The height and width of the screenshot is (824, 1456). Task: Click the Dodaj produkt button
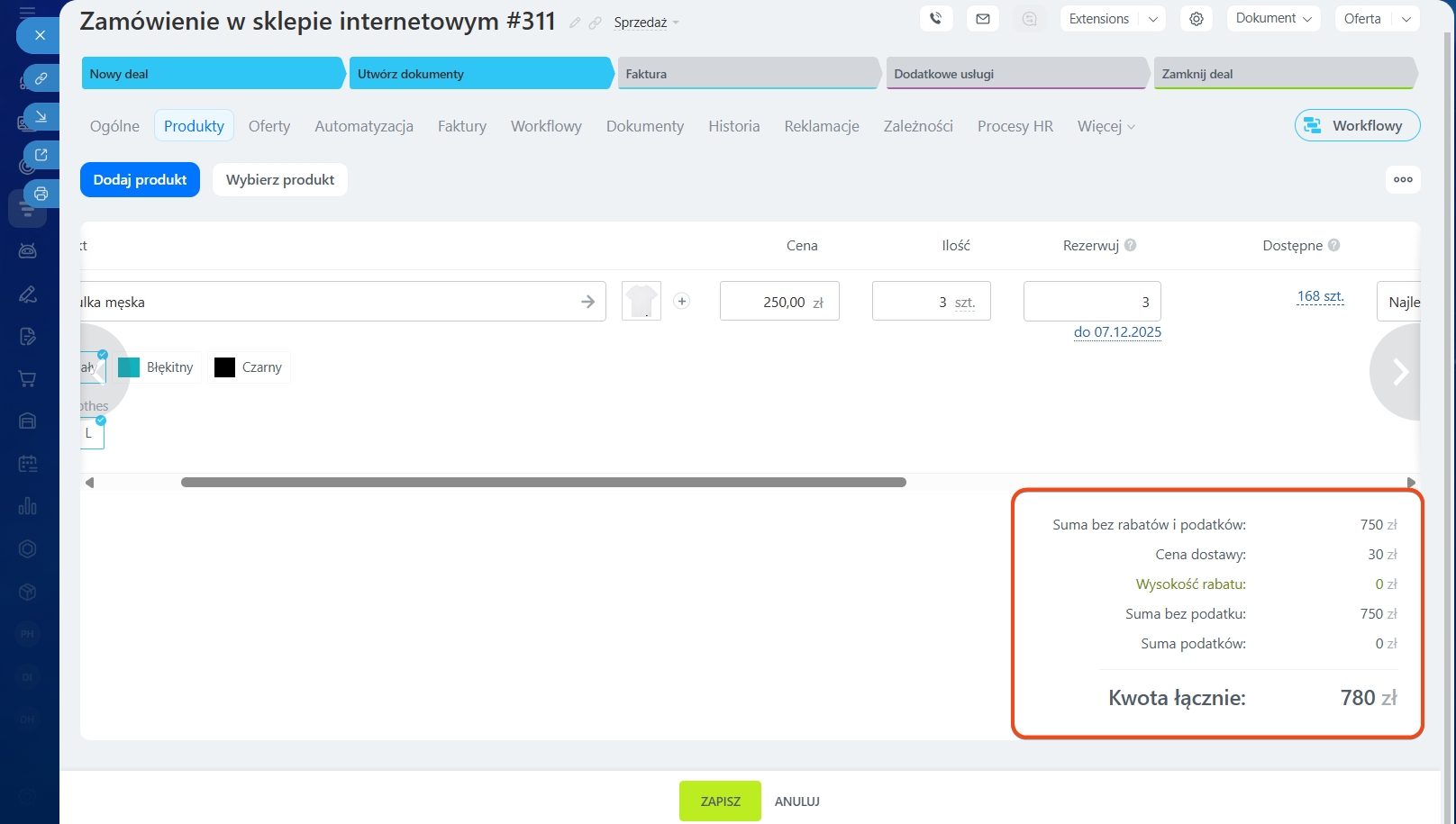140,179
